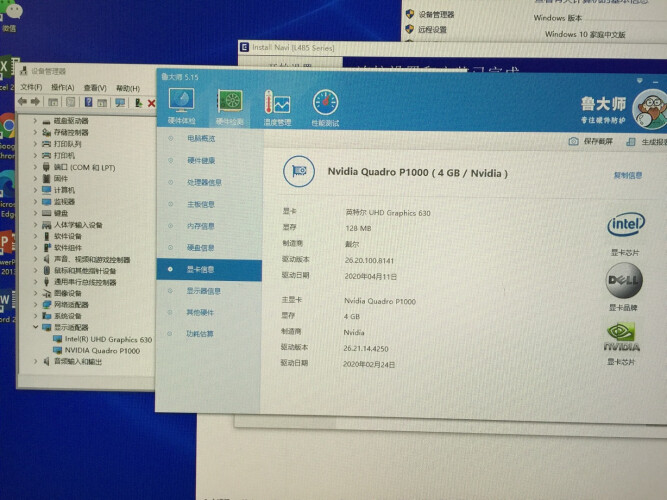
Task: Click the red X uninstall device icon
Action: pos(151,103)
